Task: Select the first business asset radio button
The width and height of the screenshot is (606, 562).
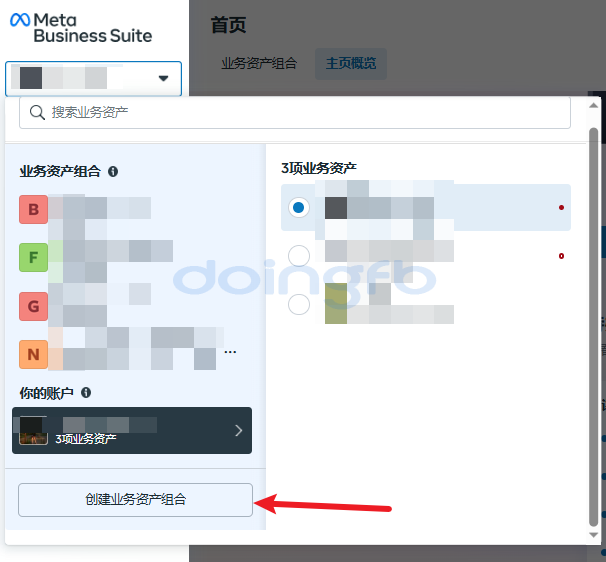Action: (298, 208)
